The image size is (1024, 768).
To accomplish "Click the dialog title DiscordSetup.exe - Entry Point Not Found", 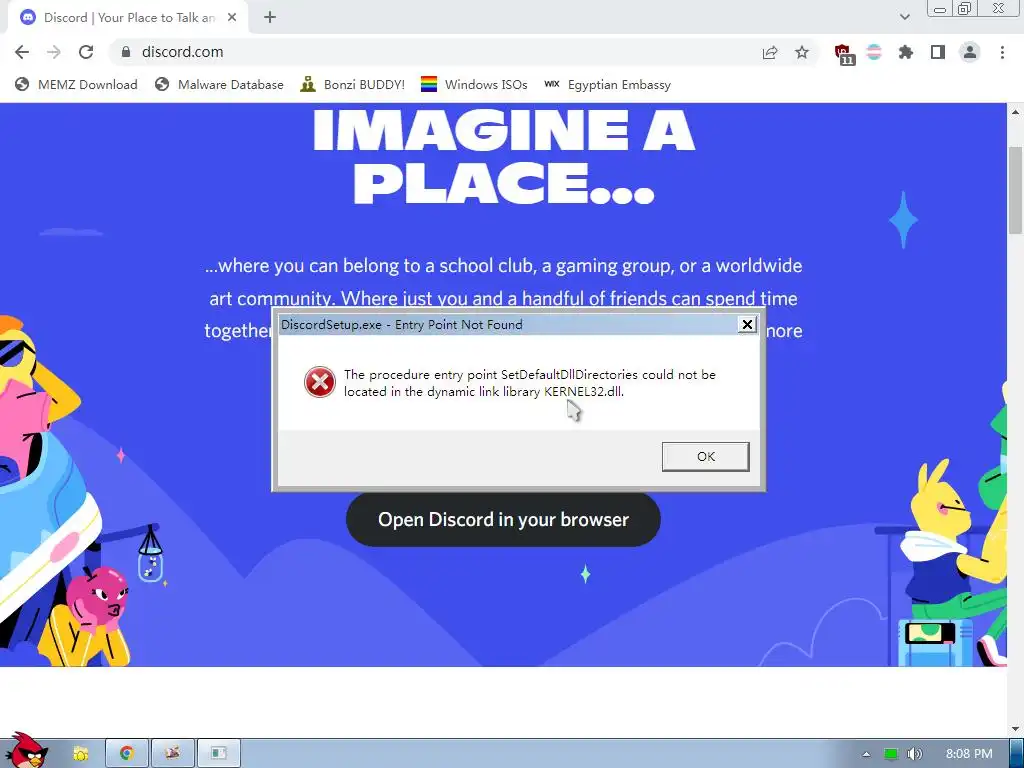I will point(402,325).
